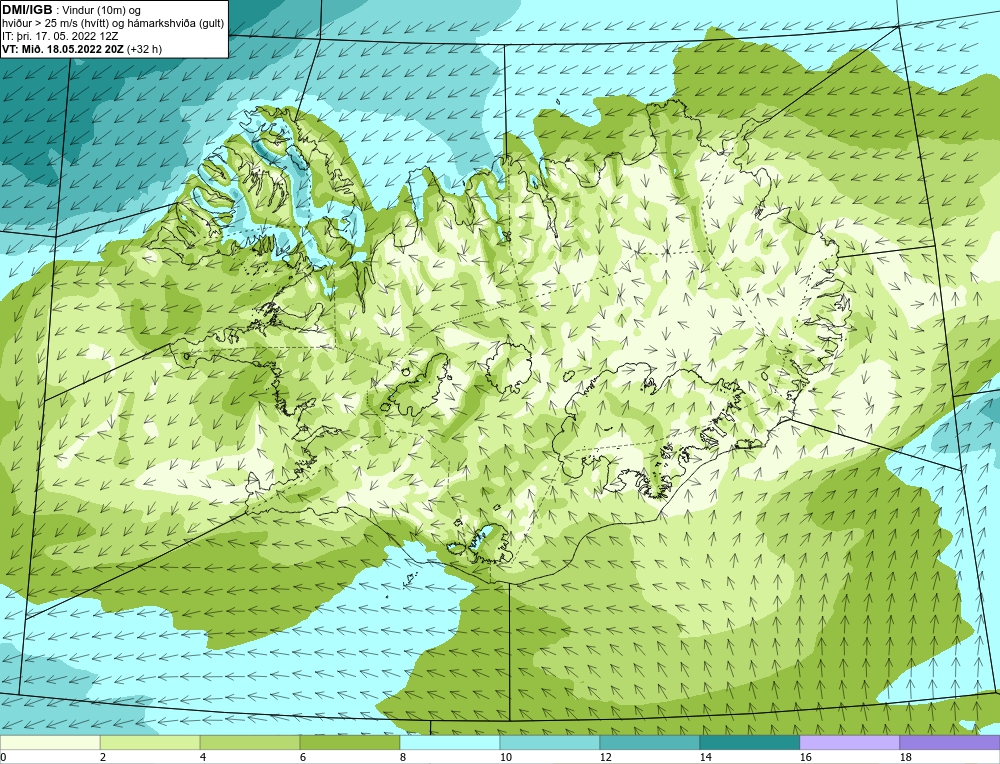Click the 14–16 m/s dark teal legend swatch
The width and height of the screenshot is (1000, 764).
pos(749,742)
